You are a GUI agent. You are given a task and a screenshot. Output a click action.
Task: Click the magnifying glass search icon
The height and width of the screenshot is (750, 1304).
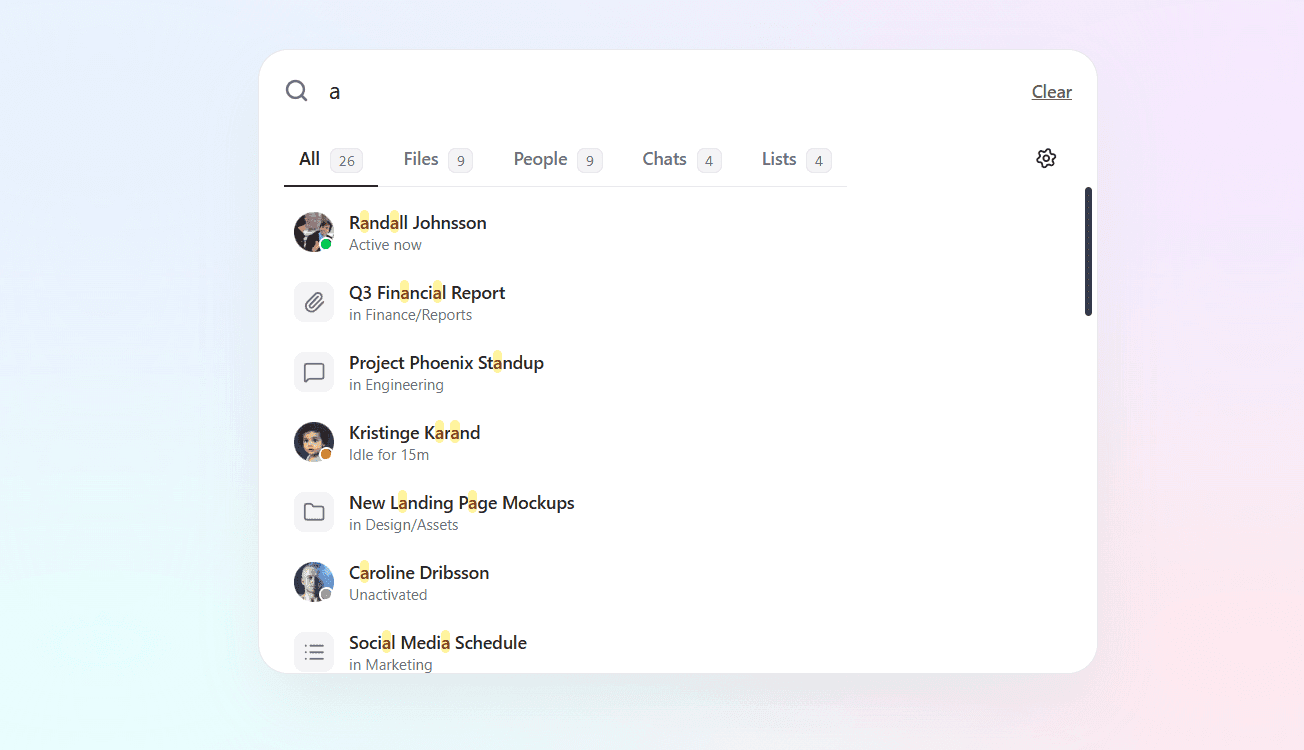(x=296, y=91)
